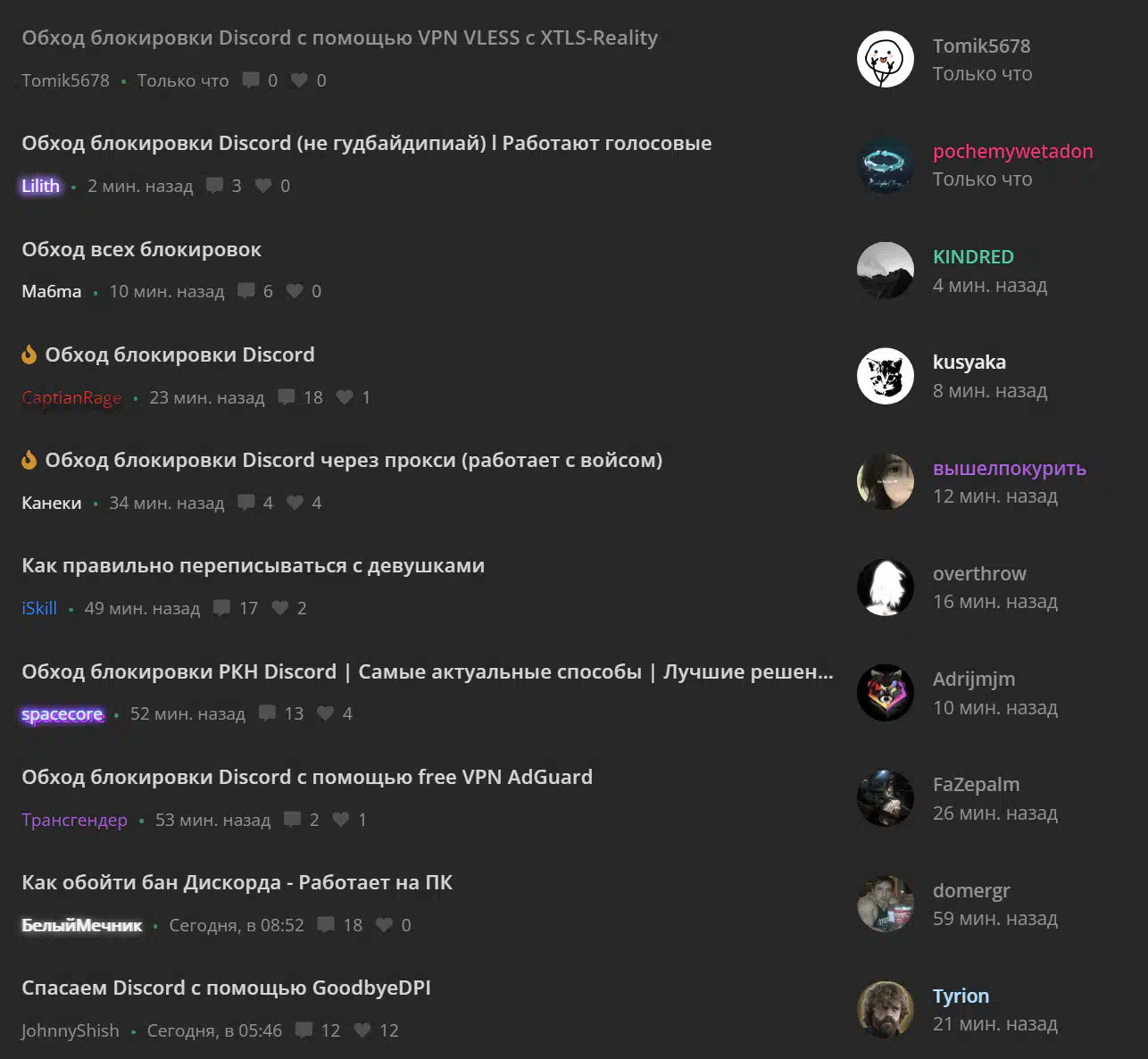Click the heart icon on Lilith's thread

point(263,186)
